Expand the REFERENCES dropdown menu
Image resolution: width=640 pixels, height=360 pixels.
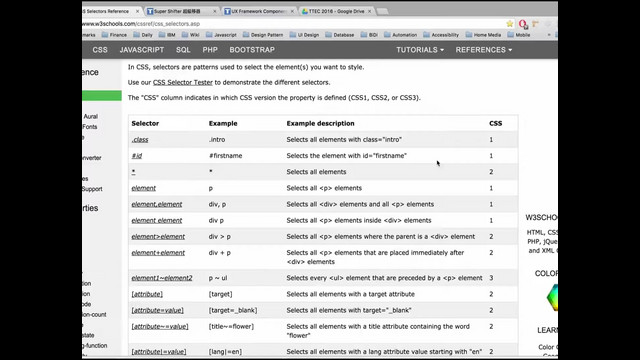[x=484, y=50]
